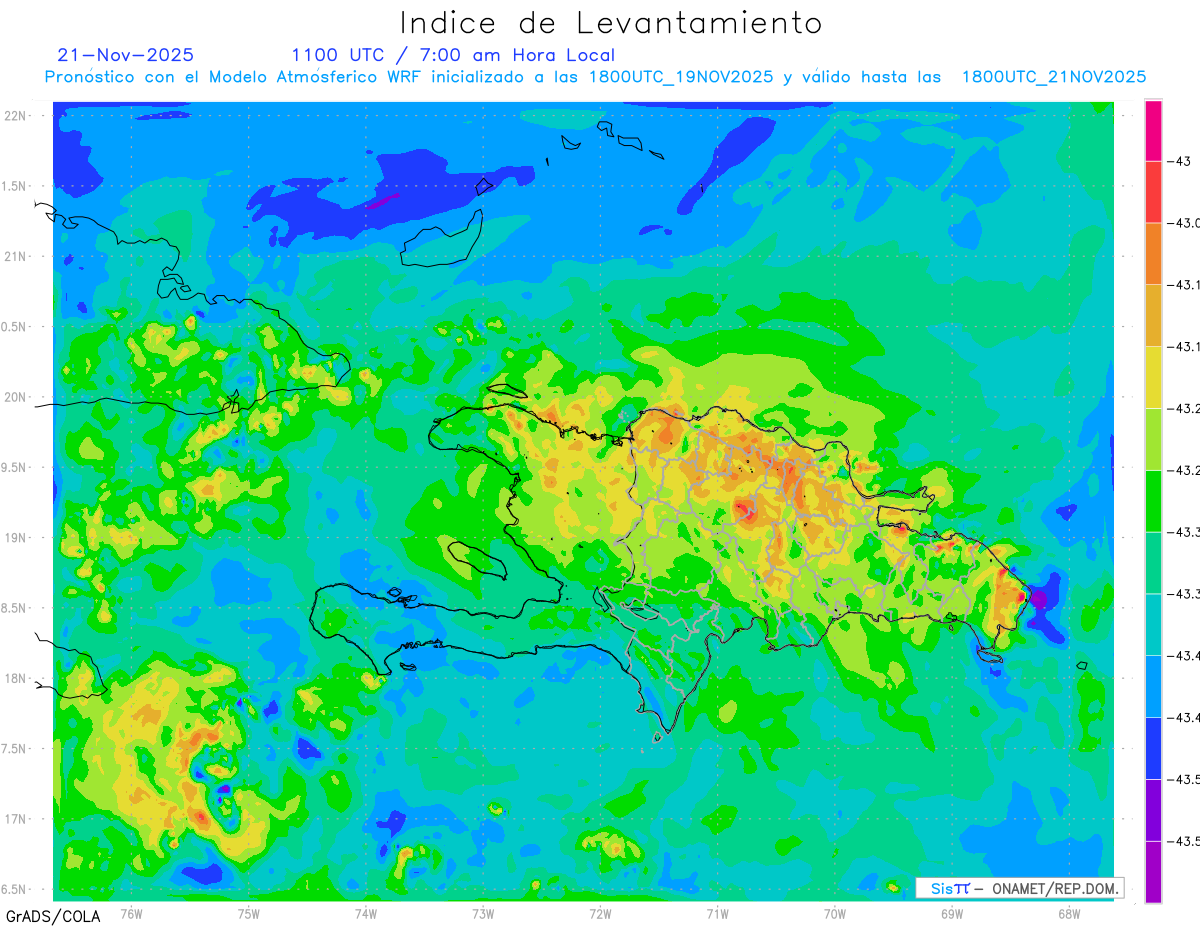Viewport: 1200px width, 927px height.
Task: Click the red swatch in the color bar
Action: (1153, 192)
